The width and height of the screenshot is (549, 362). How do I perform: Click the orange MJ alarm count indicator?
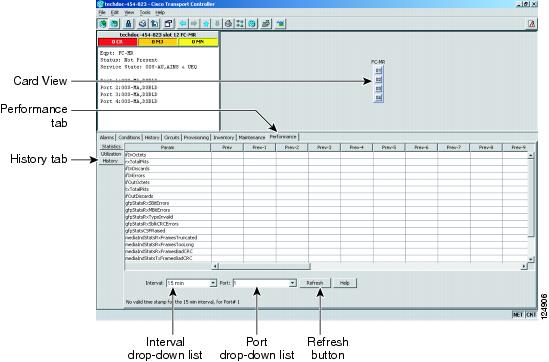(158, 42)
